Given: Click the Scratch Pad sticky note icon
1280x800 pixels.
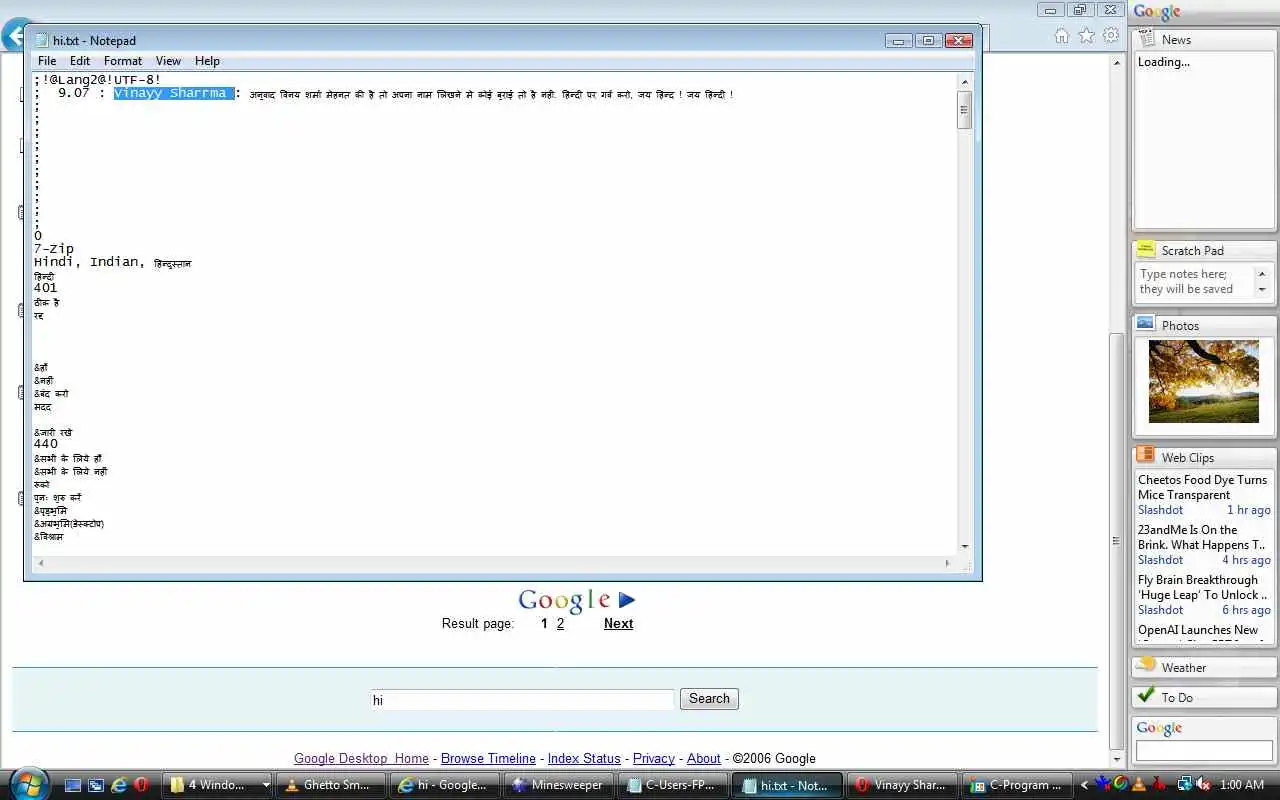Looking at the screenshot, I should pyautogui.click(x=1146, y=250).
